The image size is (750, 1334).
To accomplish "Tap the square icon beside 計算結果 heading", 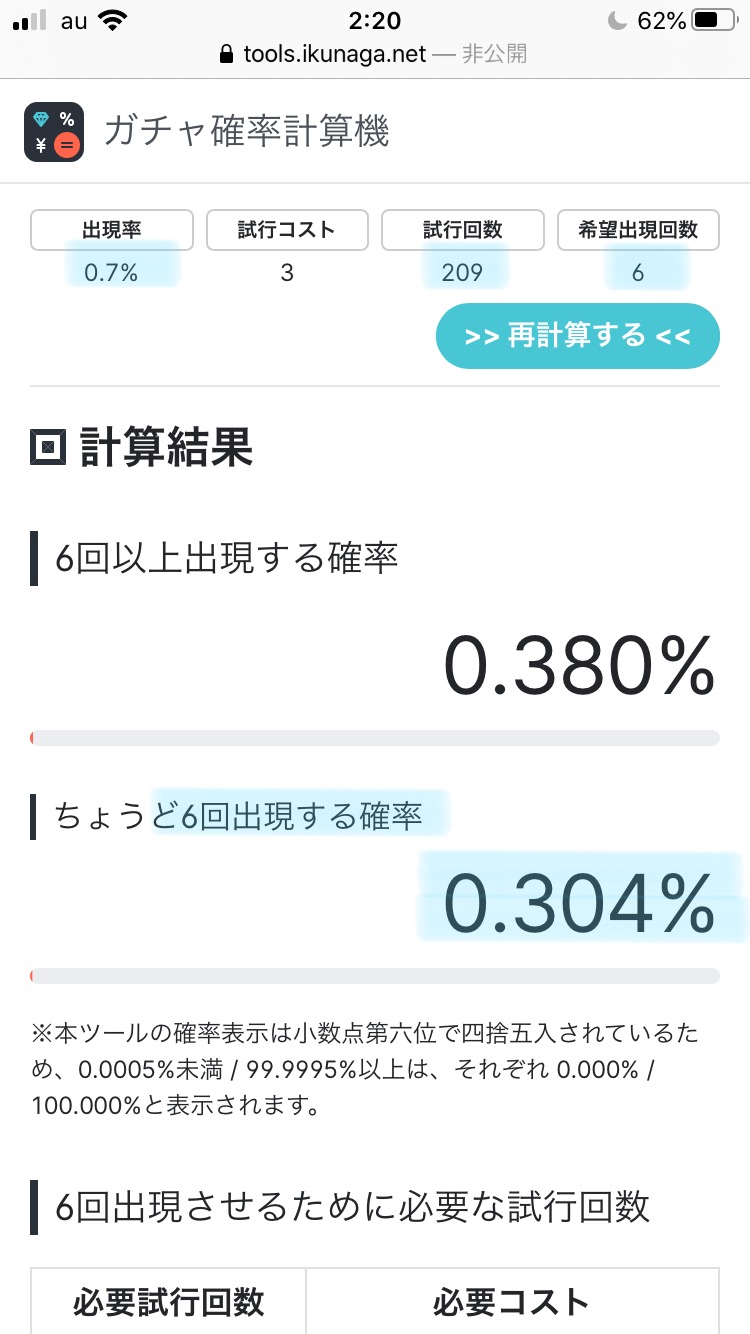I will 48,449.
